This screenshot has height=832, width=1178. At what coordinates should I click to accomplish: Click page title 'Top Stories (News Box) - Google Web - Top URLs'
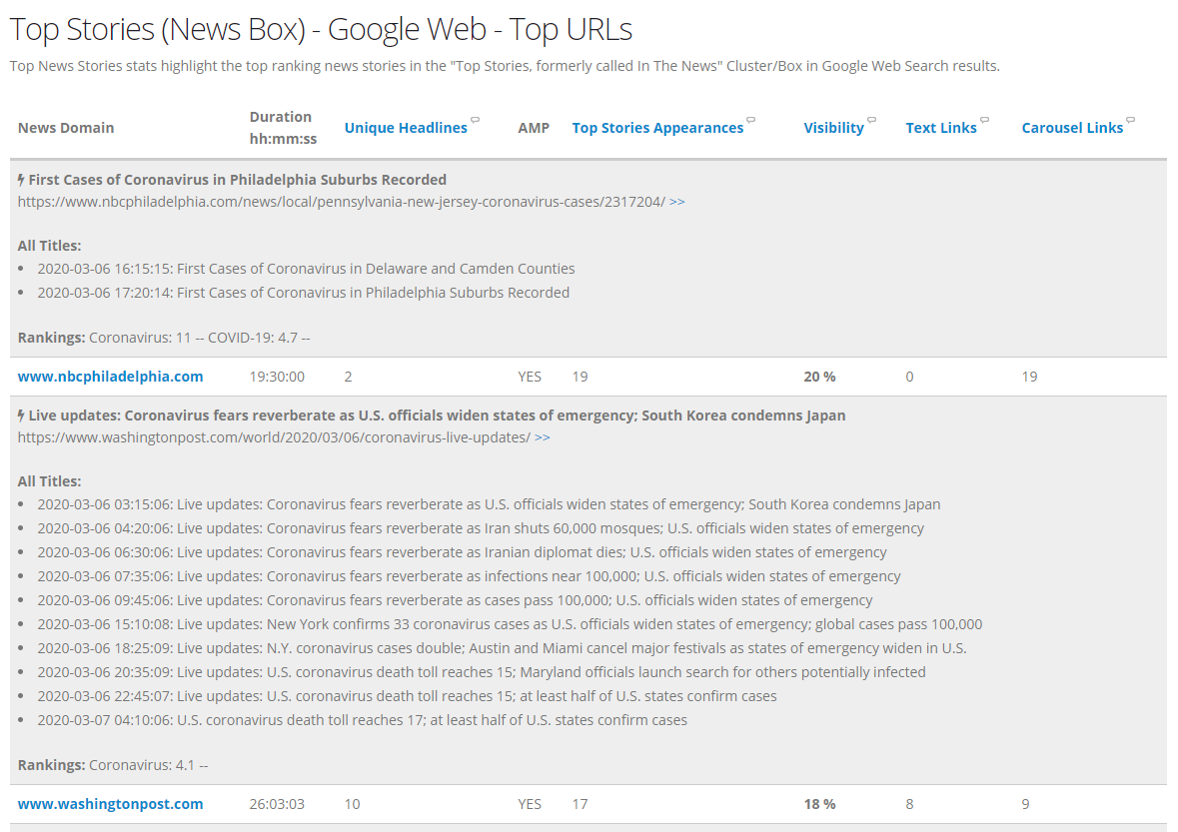coord(321,30)
